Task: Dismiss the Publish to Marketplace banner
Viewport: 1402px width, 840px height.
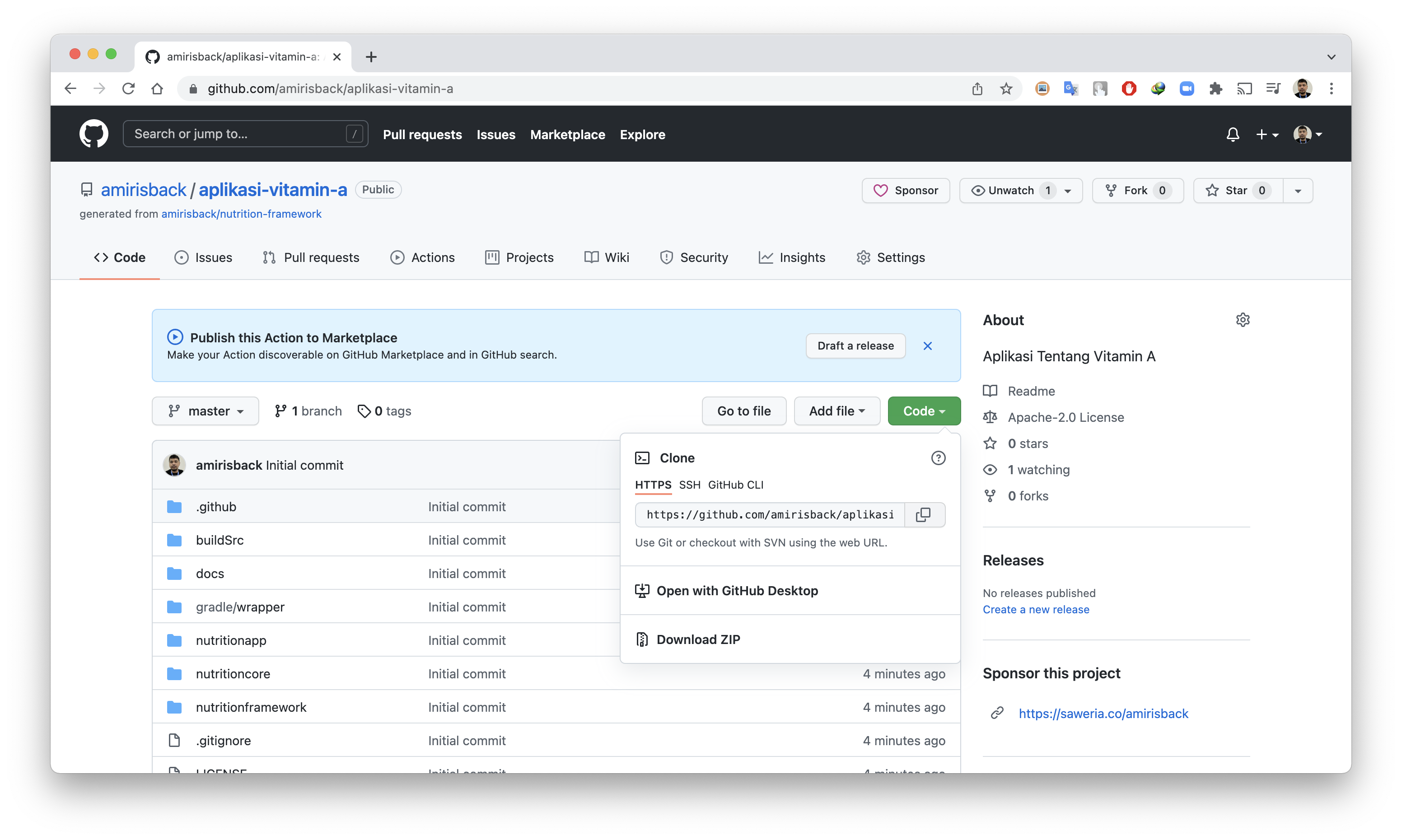Action: (x=927, y=346)
